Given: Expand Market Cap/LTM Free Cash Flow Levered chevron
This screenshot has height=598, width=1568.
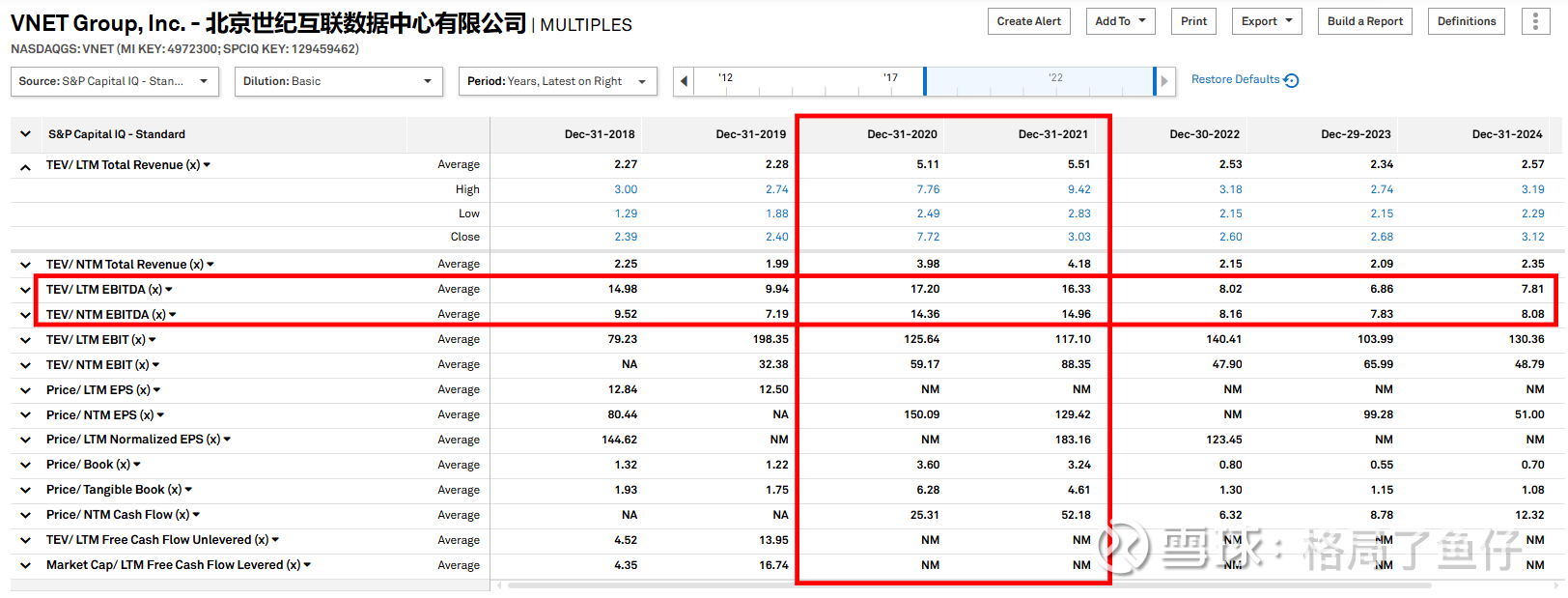Looking at the screenshot, I should point(26,566).
